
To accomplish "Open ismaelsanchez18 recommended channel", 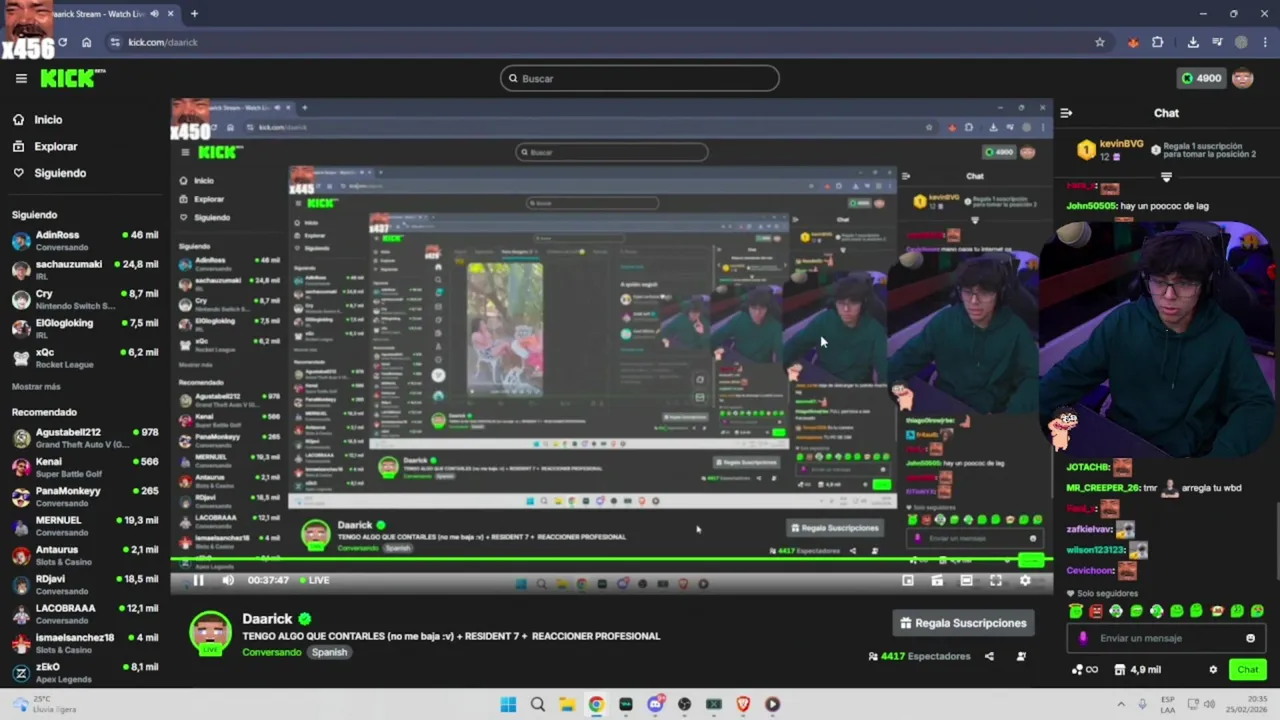I will pos(84,643).
